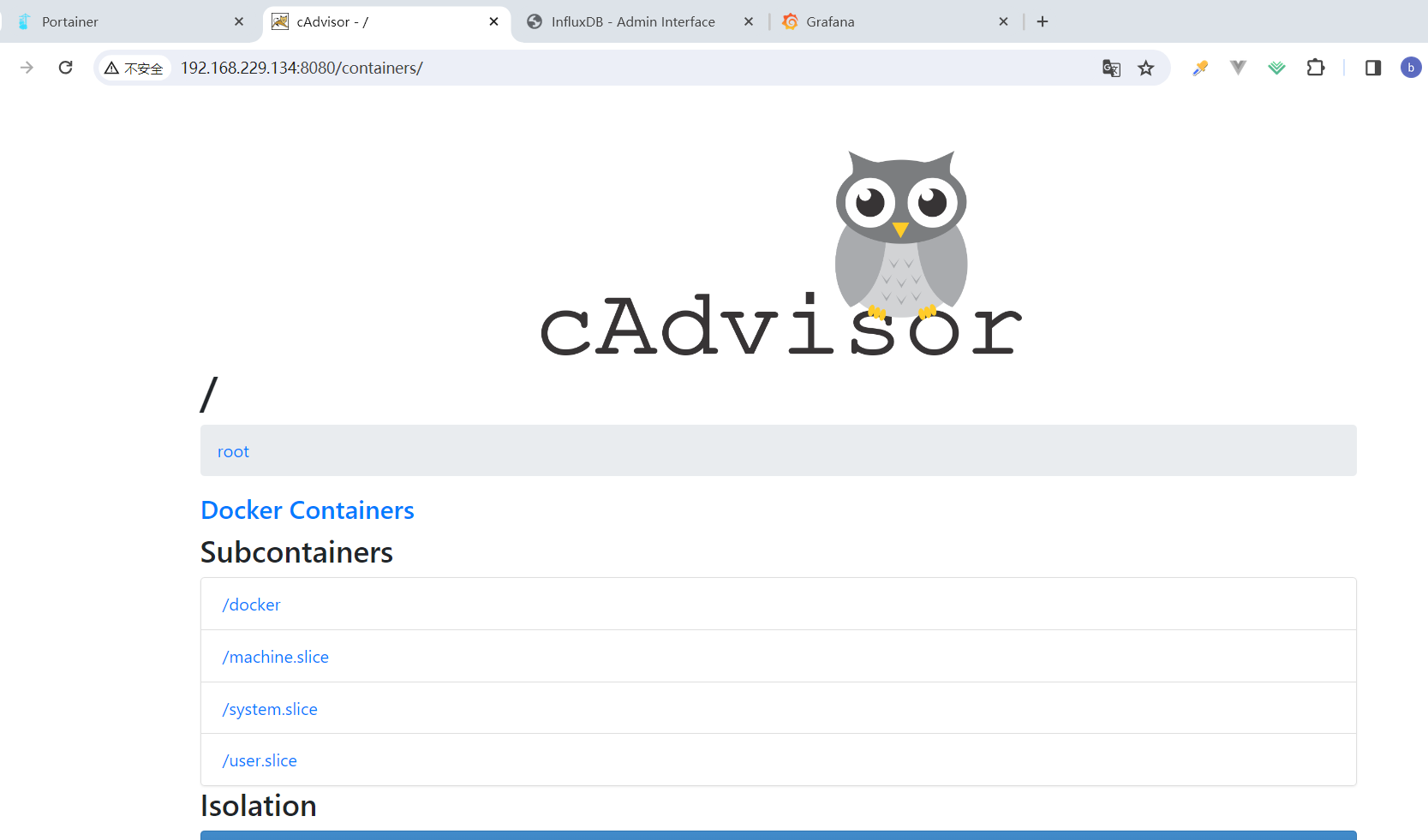
Task: Click the root breadcrumb link
Action: coord(233,451)
